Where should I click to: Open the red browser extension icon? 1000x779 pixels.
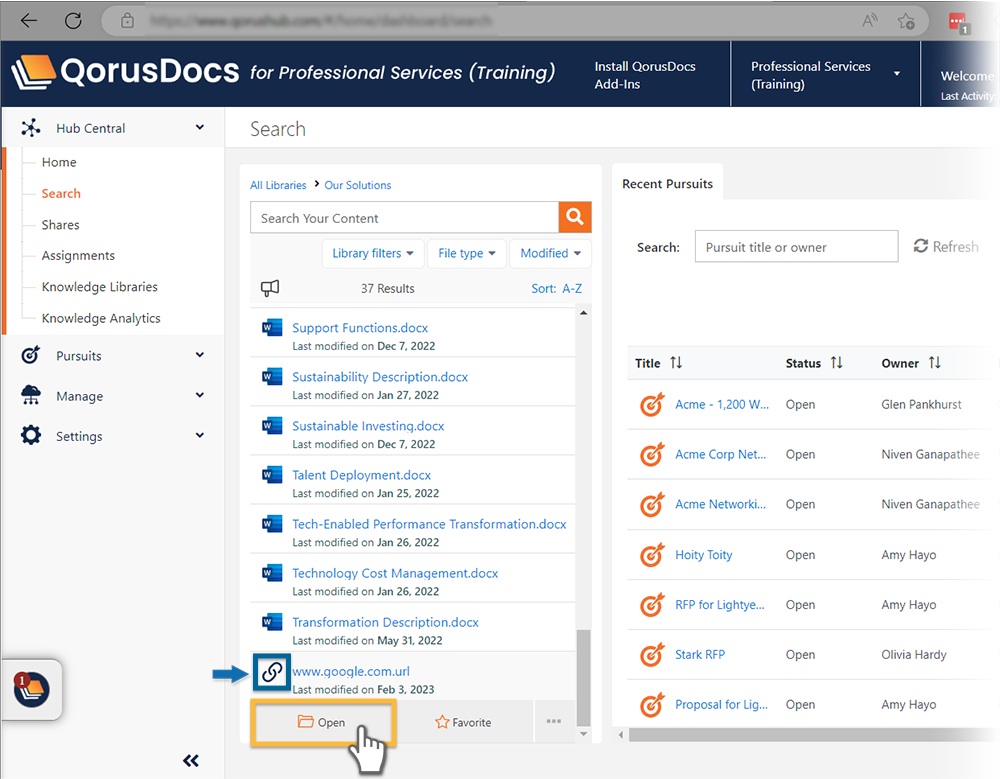pyautogui.click(x=959, y=22)
